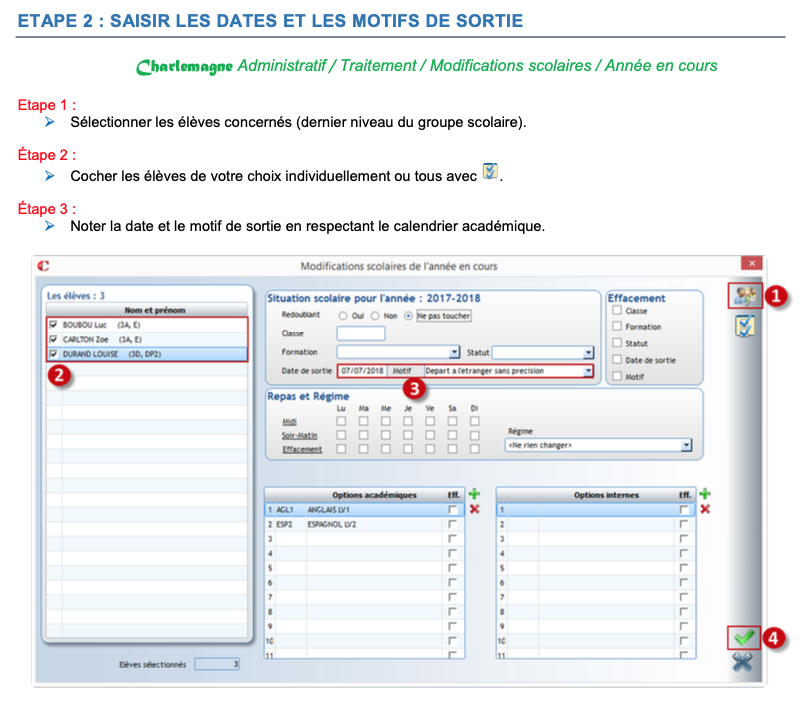Click the select students icon at top right
This screenshot has height=709, width=810.
click(x=742, y=296)
